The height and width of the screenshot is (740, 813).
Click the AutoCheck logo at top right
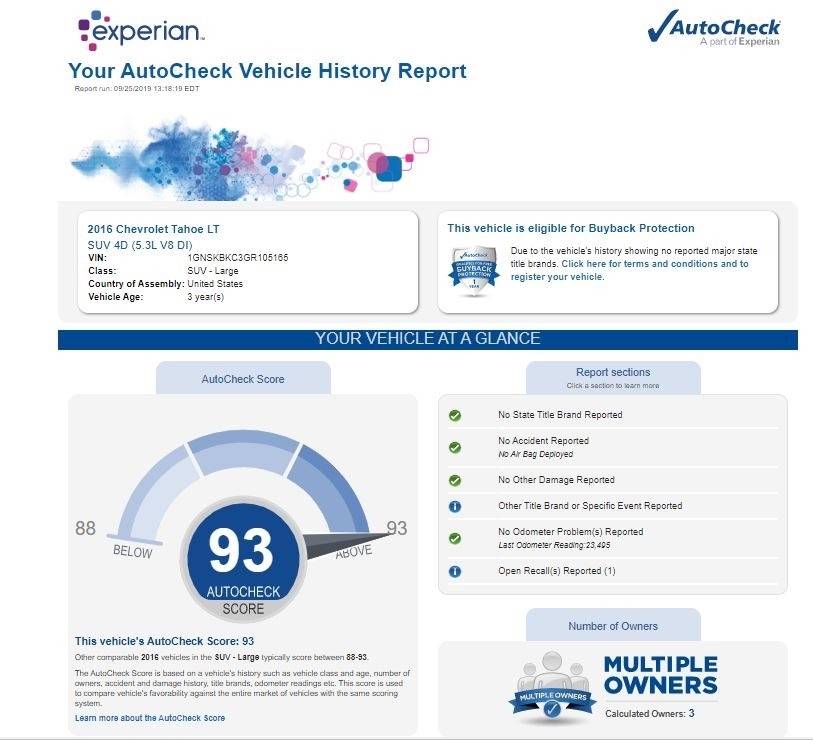[714, 30]
